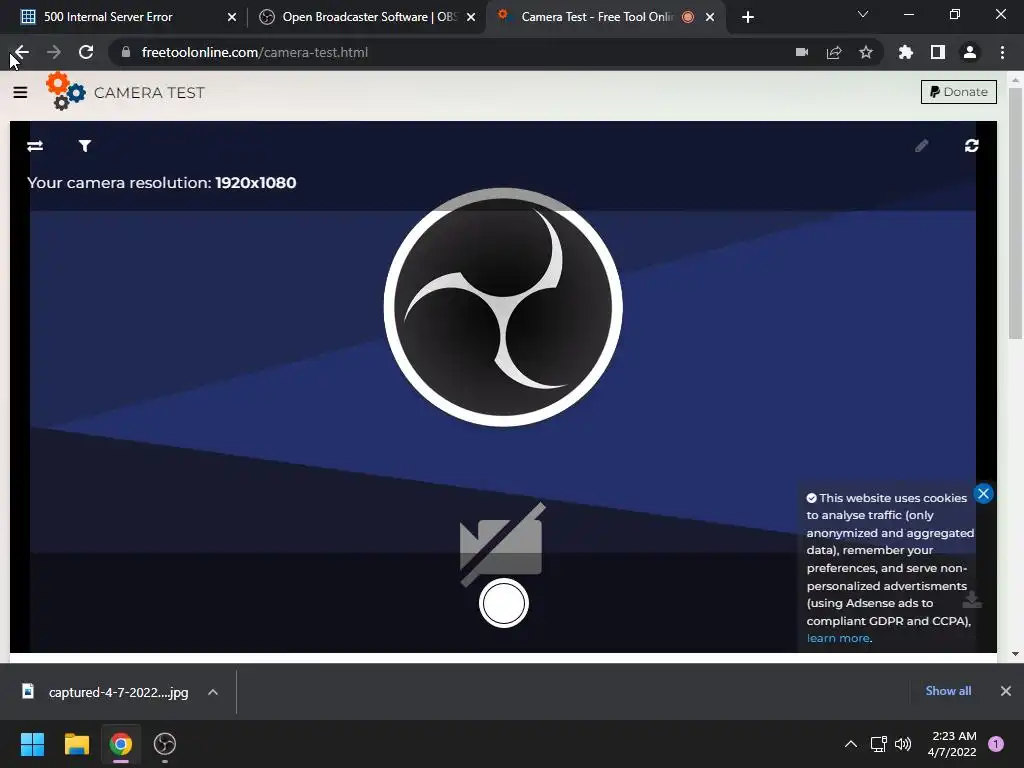
Task: Go forward with the forward arrow
Action: tap(54, 52)
